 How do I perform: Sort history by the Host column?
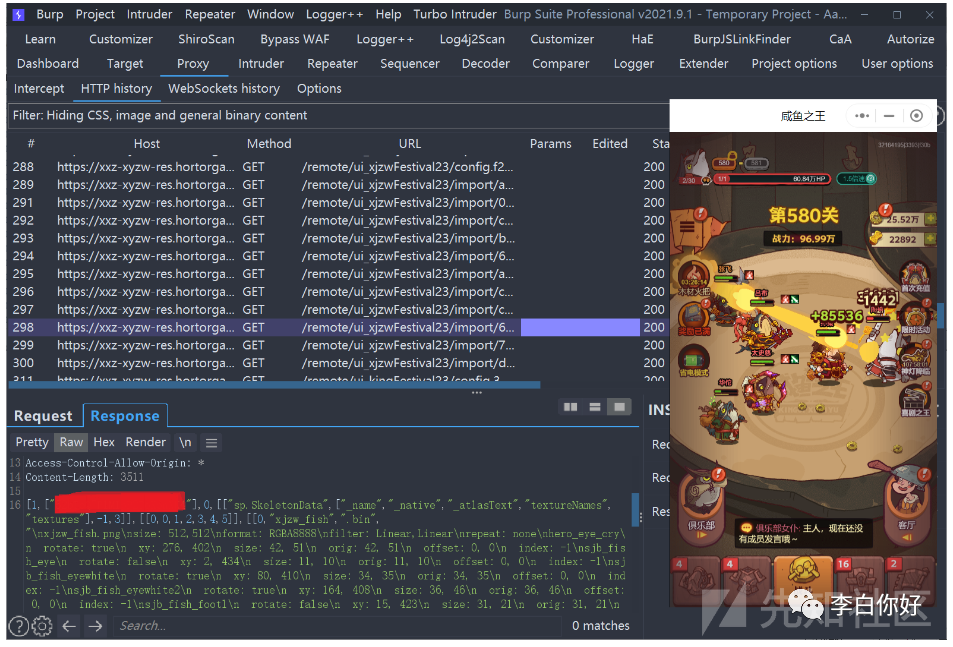coord(146,143)
